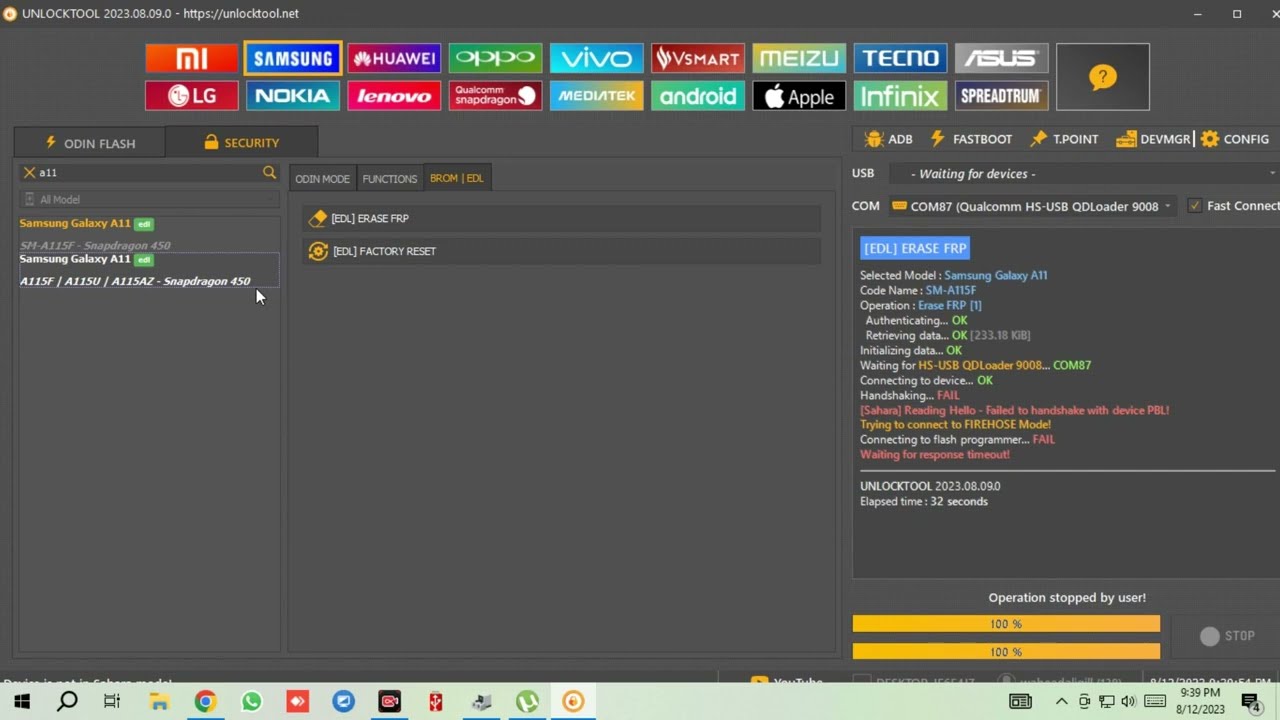Switch to the ODIN FLASH tab
The height and width of the screenshot is (720, 1280).
tap(90, 143)
